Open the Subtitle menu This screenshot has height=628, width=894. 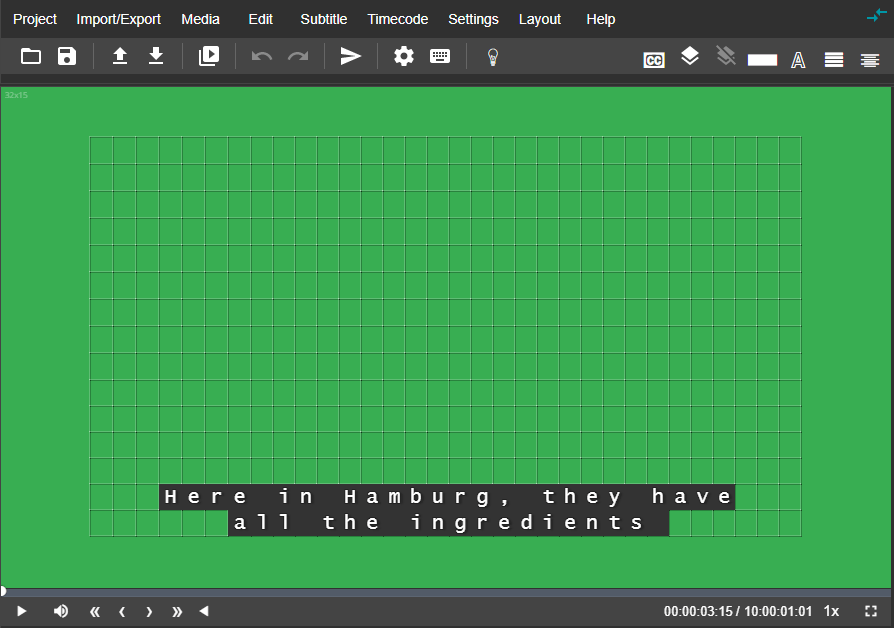pos(324,19)
